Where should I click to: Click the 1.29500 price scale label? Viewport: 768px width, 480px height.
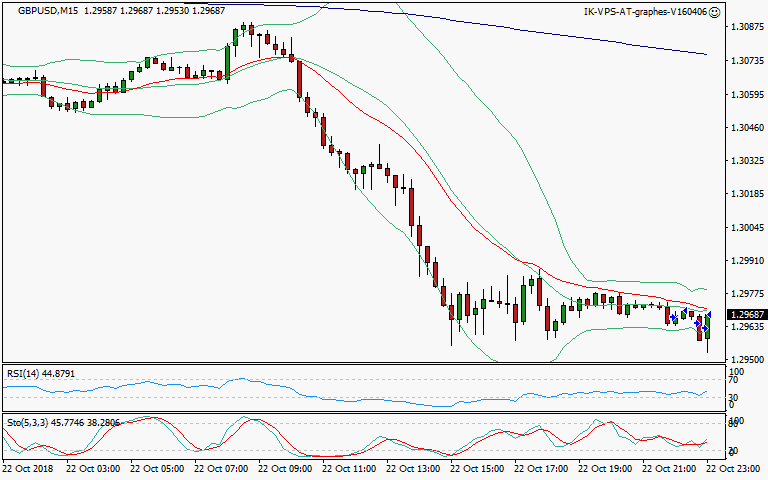[739, 360]
